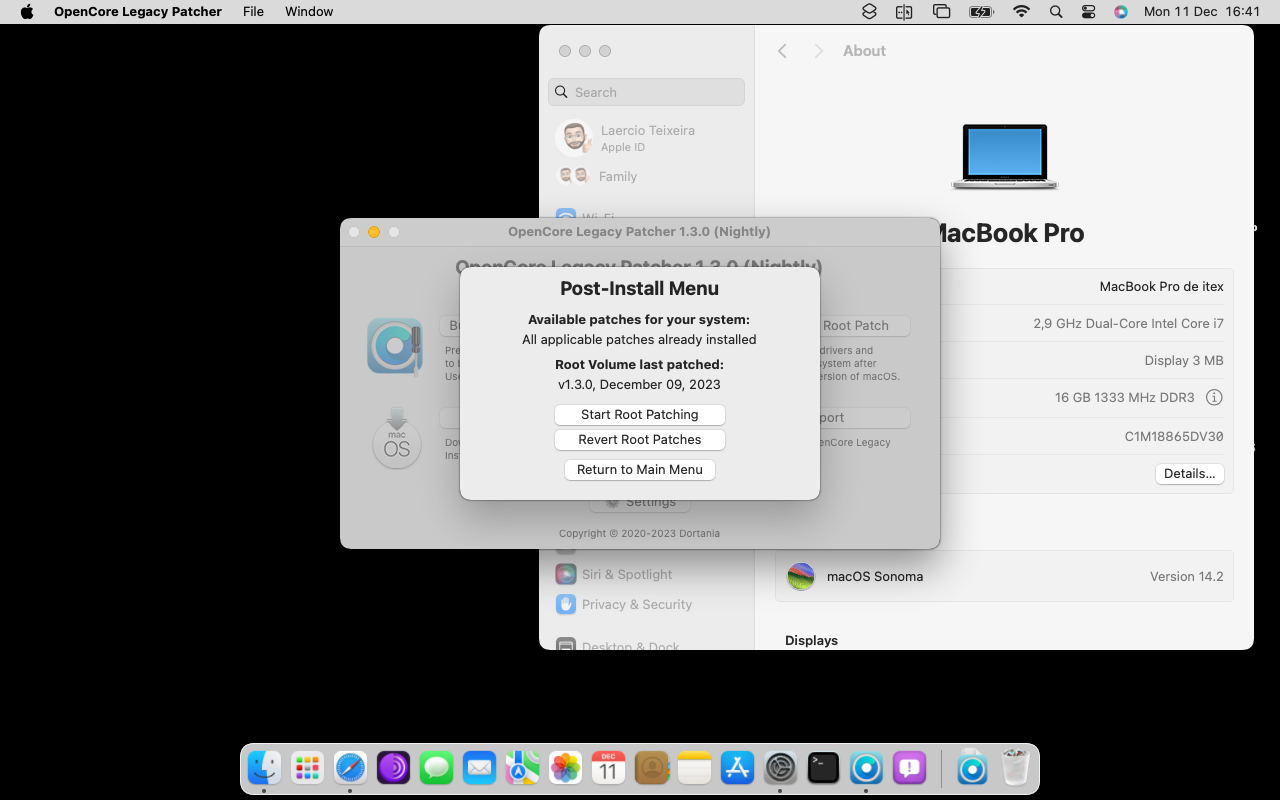Click the partially hidden Root Patch button
This screenshot has width=1280, height=800.
(x=865, y=325)
